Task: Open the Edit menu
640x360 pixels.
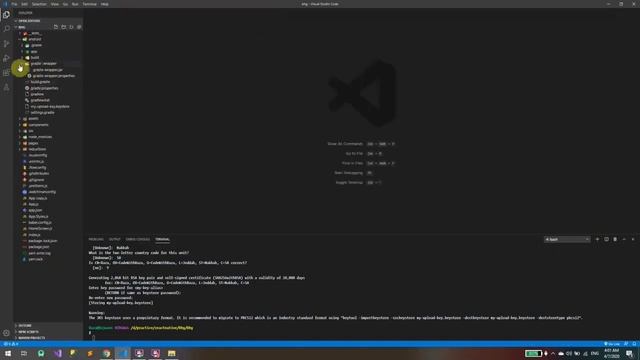Action: pos(24,4)
